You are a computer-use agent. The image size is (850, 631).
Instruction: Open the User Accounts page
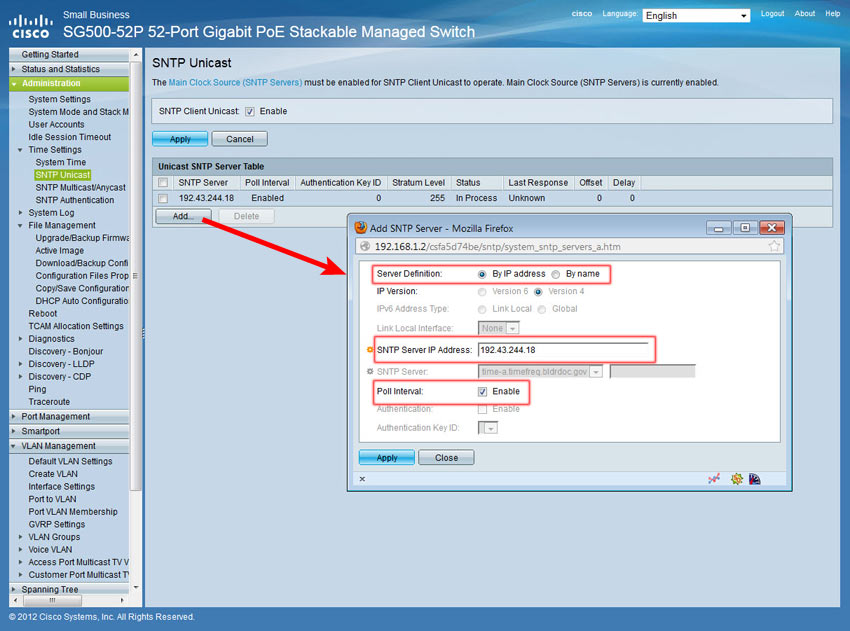click(56, 124)
